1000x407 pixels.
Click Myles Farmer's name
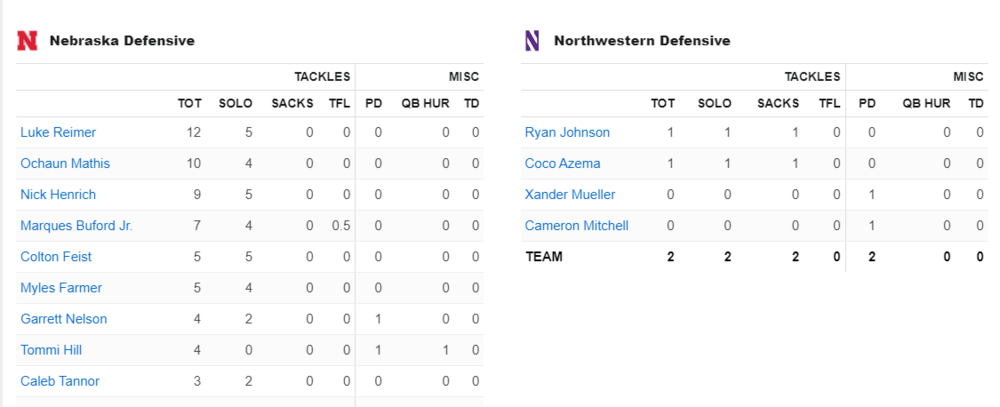60,288
